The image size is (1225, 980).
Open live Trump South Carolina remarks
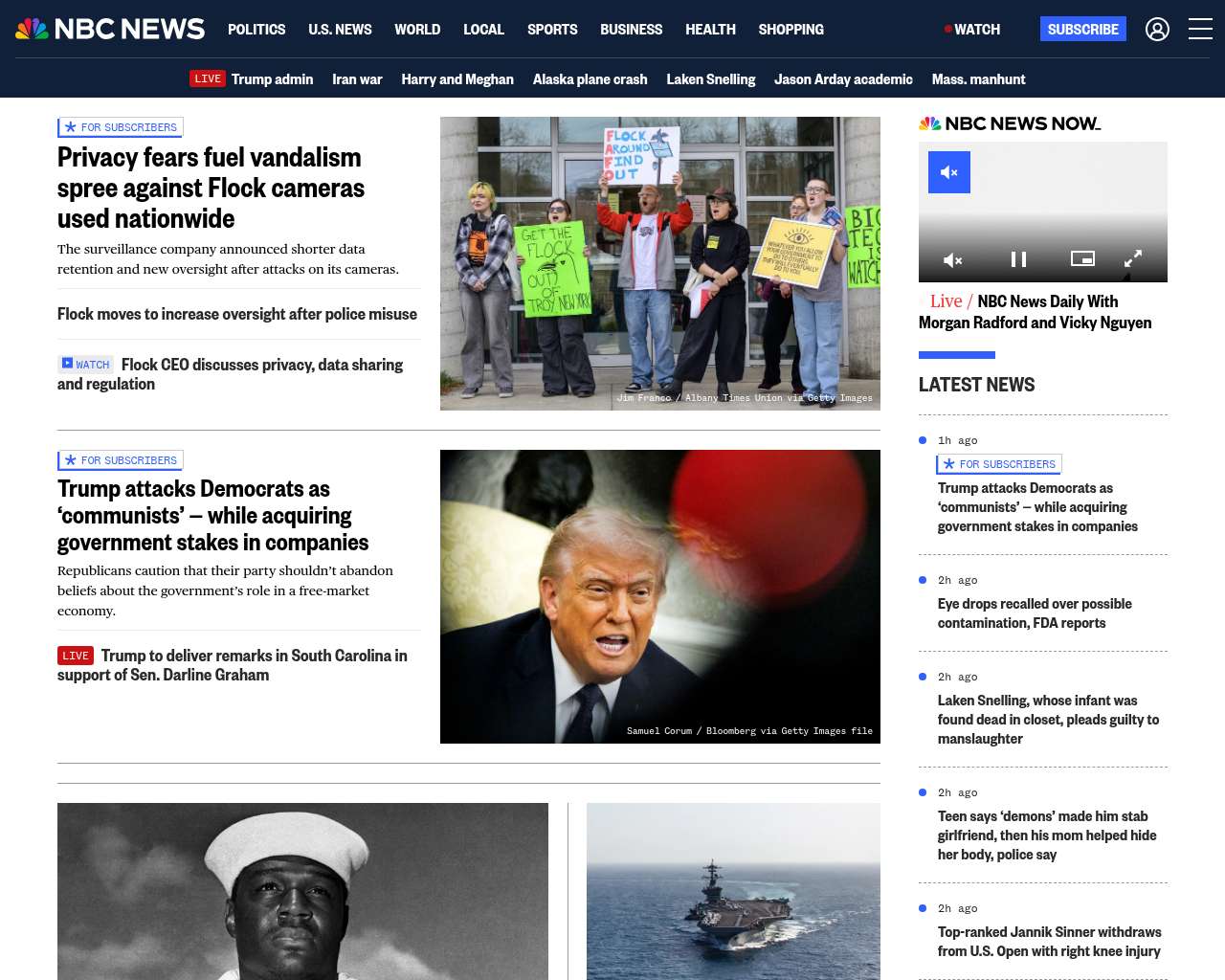coord(233,665)
